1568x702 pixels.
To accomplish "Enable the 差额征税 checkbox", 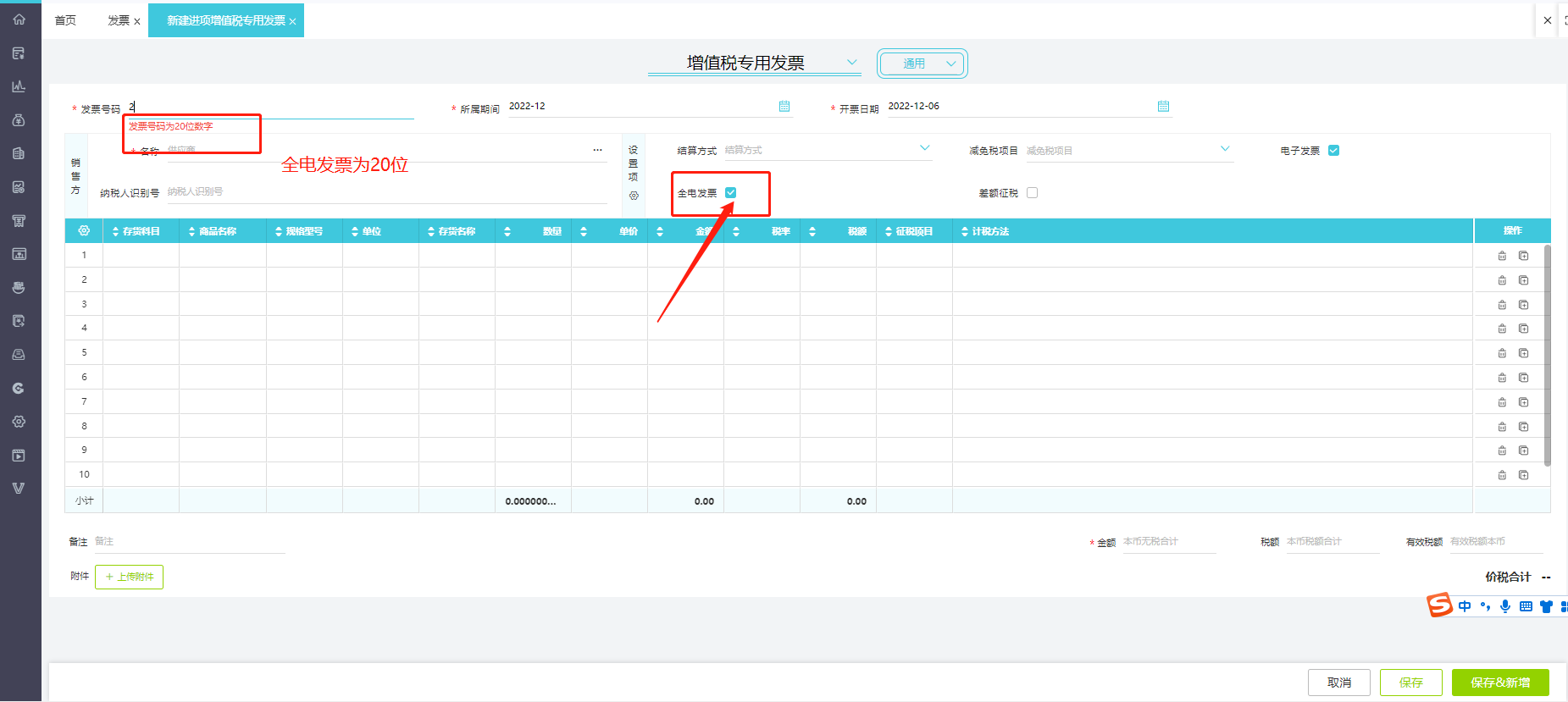I will (1032, 193).
